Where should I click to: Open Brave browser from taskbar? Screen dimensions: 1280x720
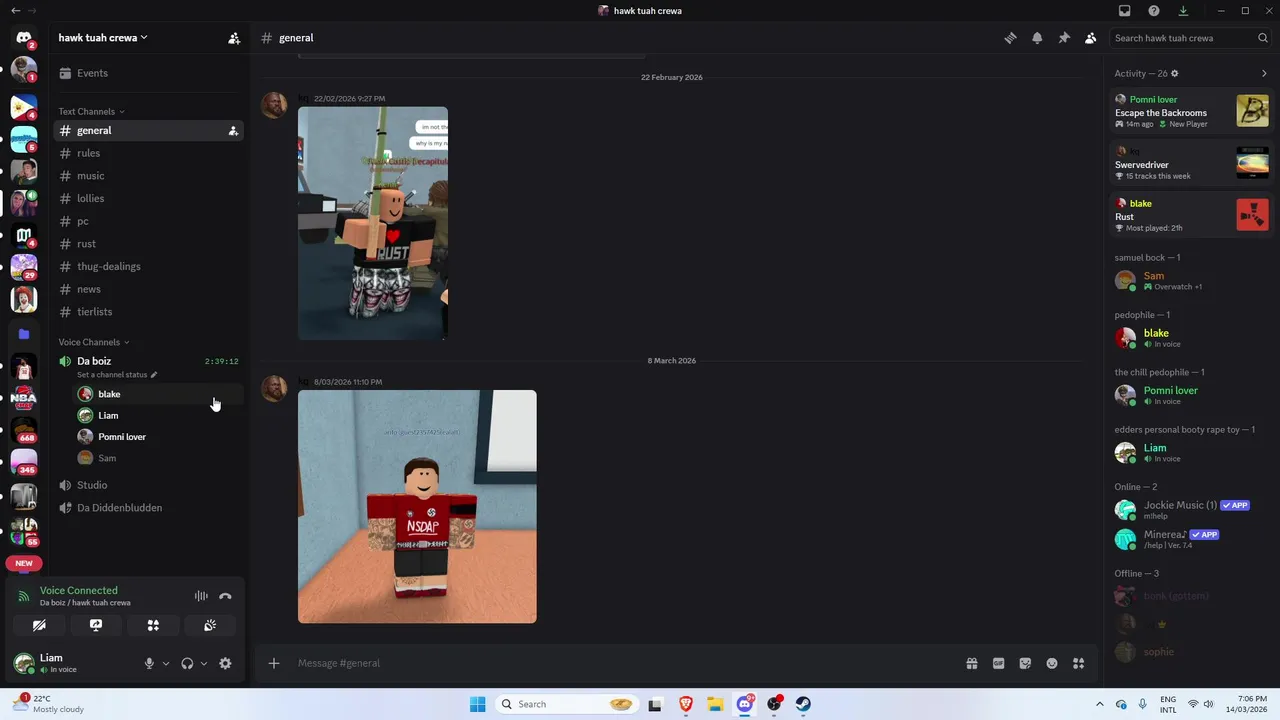[686, 704]
